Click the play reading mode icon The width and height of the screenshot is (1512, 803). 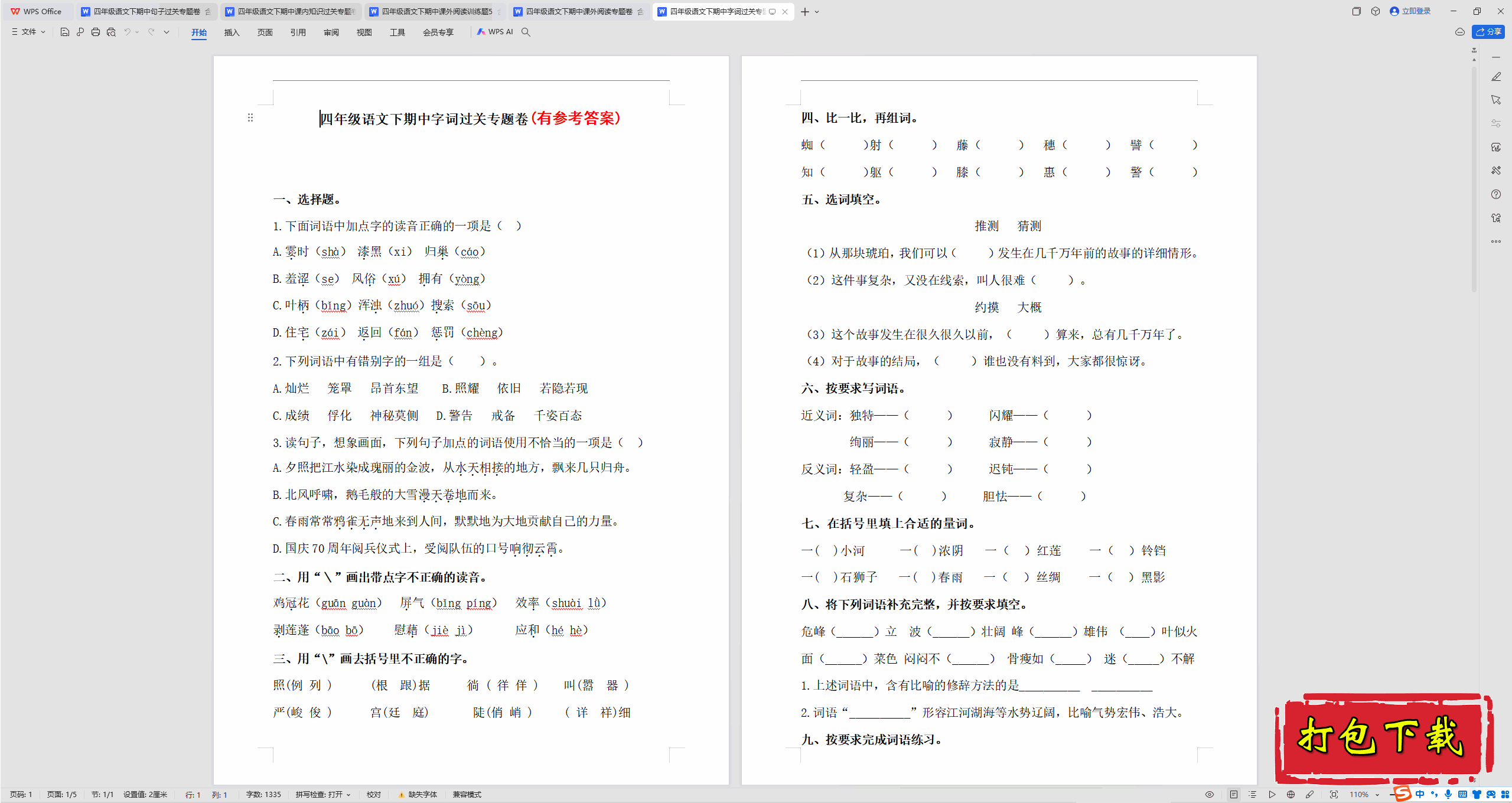[1272, 795]
